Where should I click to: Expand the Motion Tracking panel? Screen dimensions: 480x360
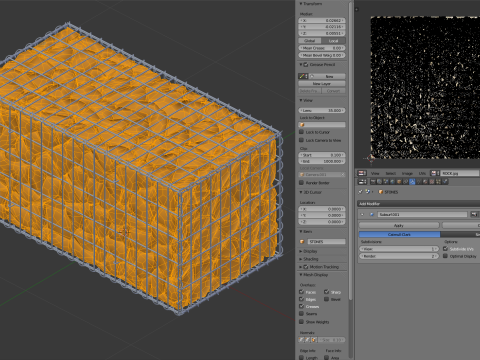(301, 267)
